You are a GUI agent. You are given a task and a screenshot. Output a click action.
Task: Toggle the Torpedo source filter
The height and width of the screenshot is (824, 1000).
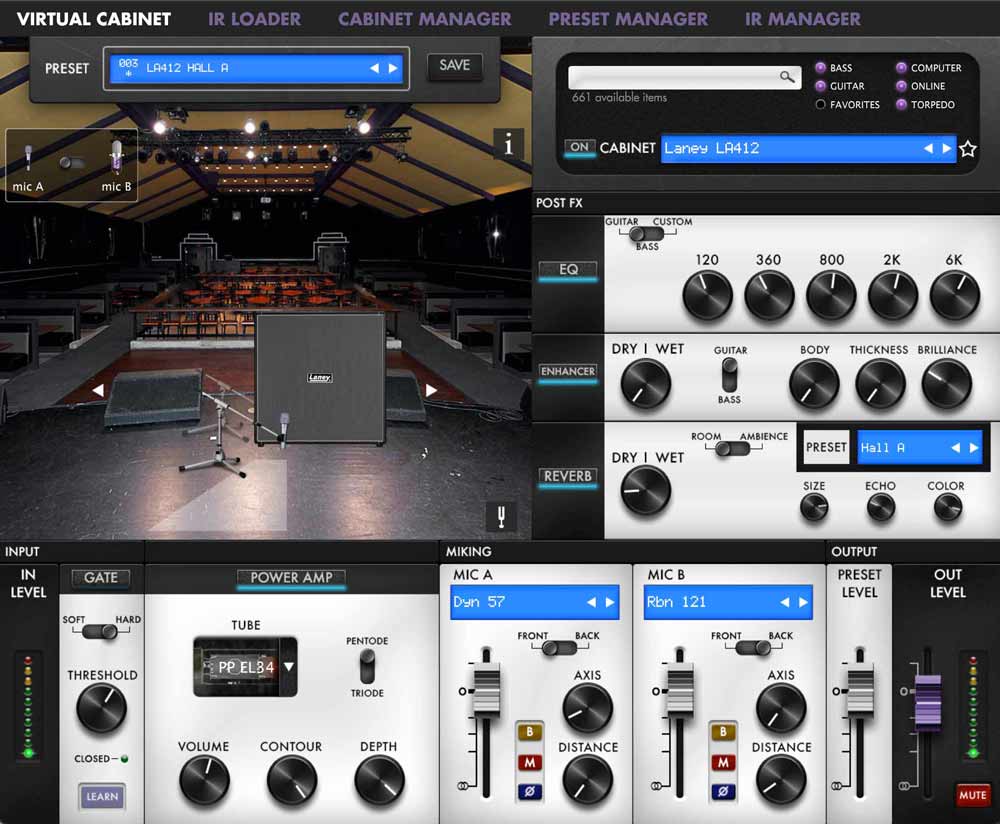point(901,105)
